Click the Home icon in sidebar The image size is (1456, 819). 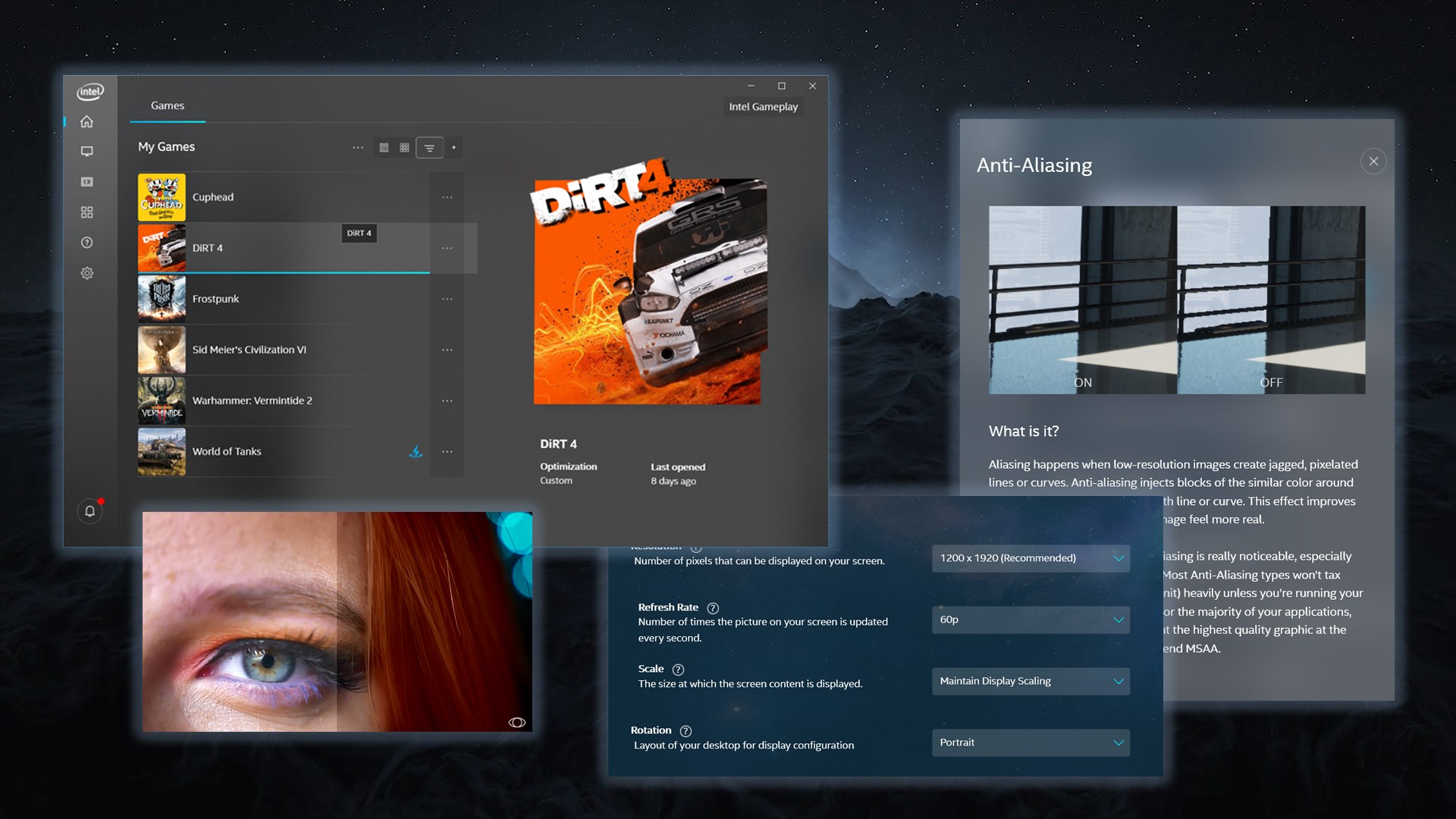point(87,121)
